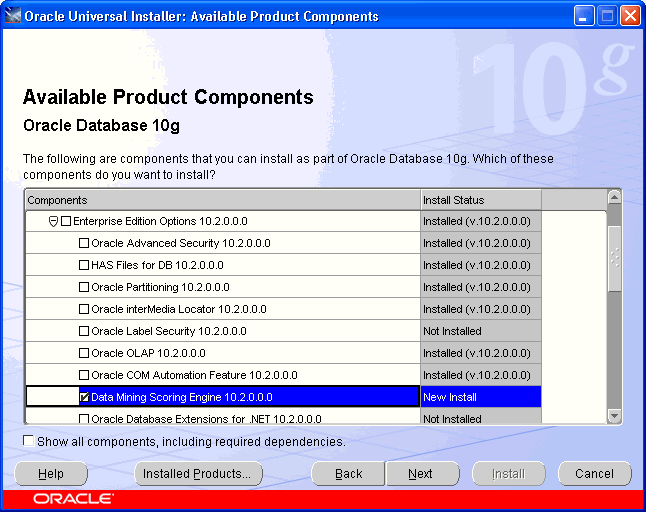Select Oracle Label Security 10.2.0.0.0 text
The image size is (646, 512).
click(169, 331)
